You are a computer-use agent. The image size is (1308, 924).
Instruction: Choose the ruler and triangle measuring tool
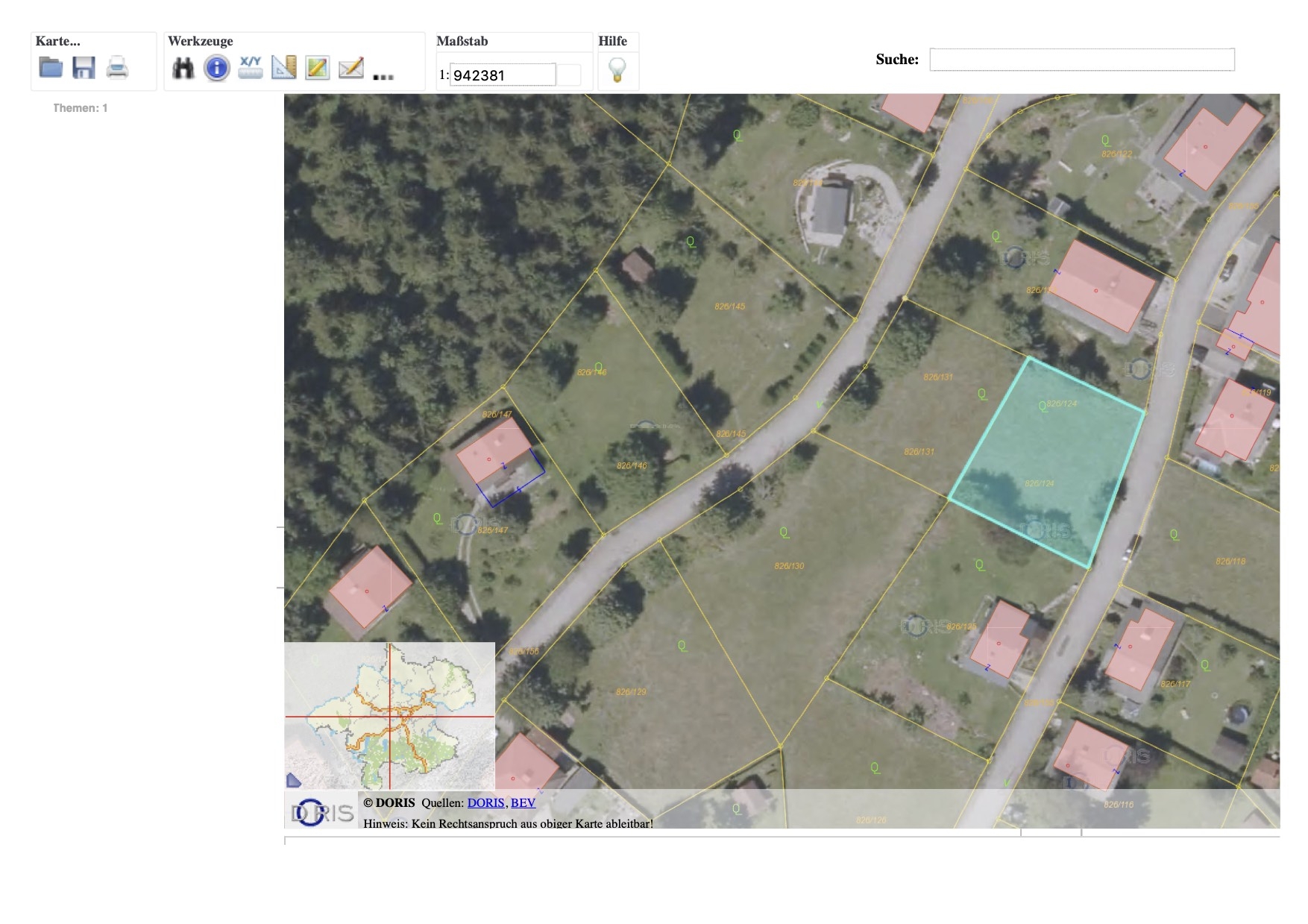(284, 67)
